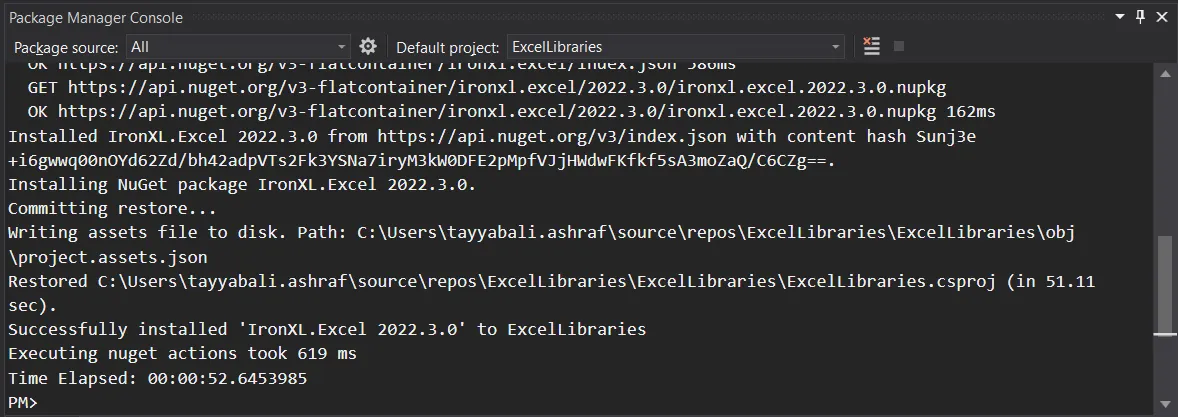
Task: Clear the console using the clear icon
Action: [871, 47]
